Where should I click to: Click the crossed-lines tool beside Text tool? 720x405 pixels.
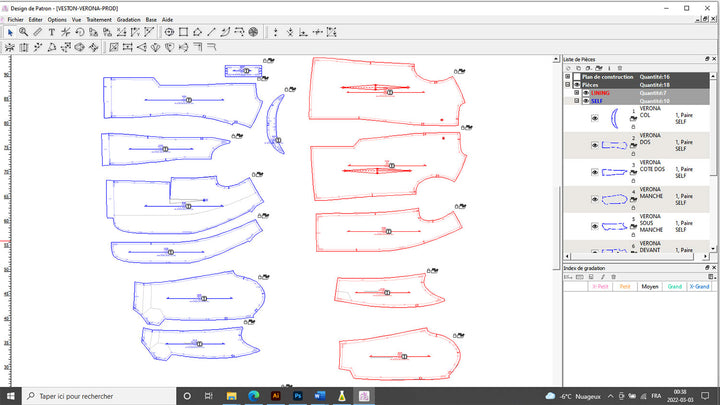(x=66, y=32)
